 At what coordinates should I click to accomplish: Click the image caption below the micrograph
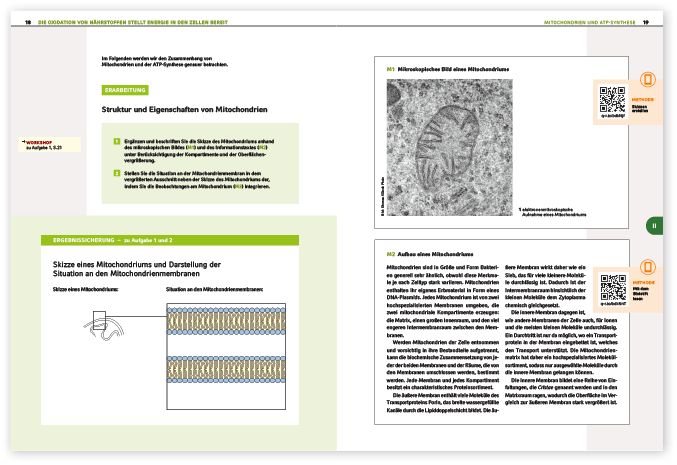coord(553,212)
